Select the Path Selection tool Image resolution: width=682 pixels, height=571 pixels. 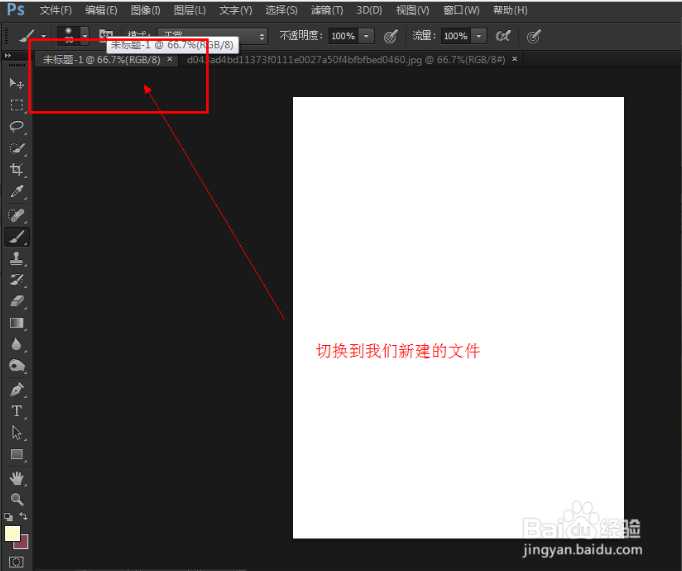17,433
